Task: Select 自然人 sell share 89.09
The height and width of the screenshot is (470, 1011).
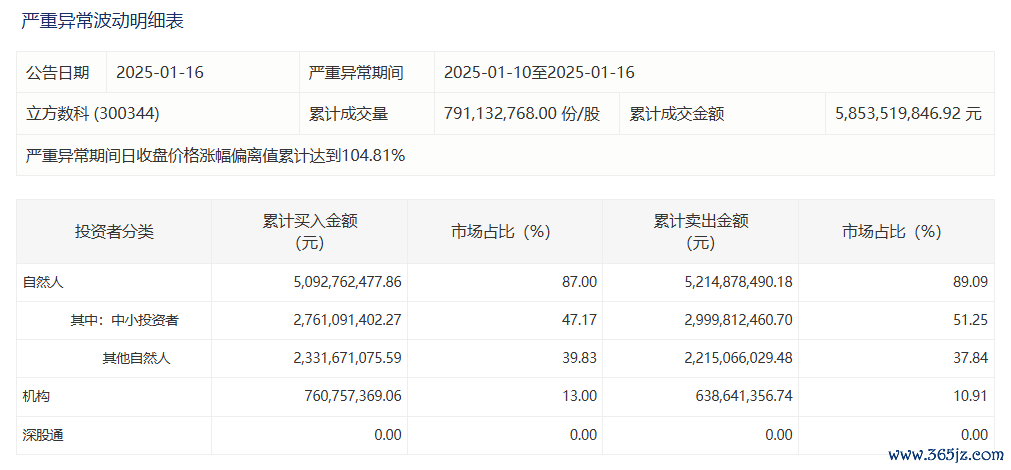Action: [970, 282]
